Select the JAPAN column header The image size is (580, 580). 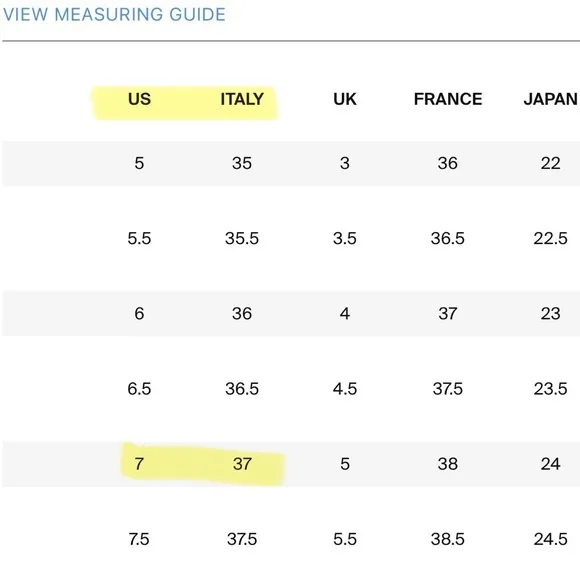550,99
